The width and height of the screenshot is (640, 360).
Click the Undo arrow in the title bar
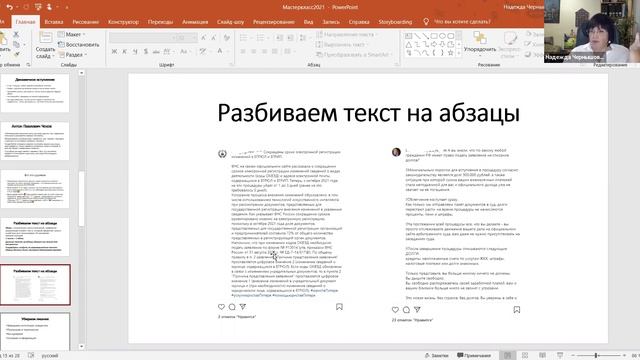10,7
